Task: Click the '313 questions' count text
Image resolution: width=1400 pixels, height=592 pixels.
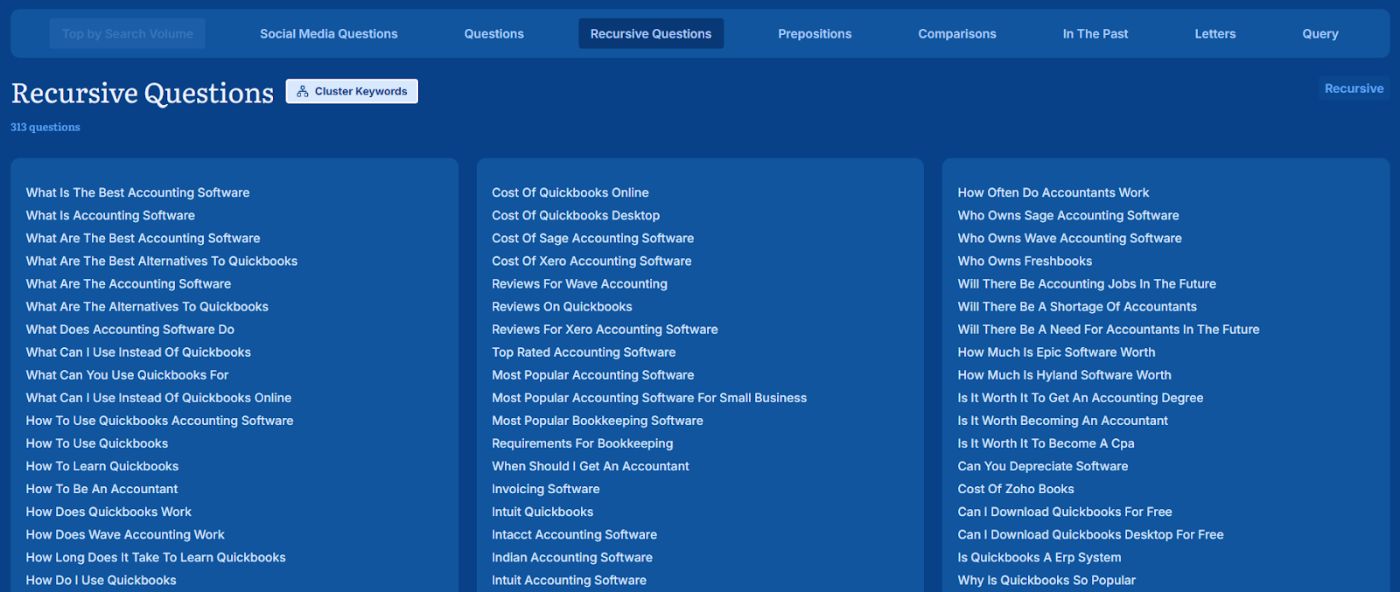Action: coord(45,127)
